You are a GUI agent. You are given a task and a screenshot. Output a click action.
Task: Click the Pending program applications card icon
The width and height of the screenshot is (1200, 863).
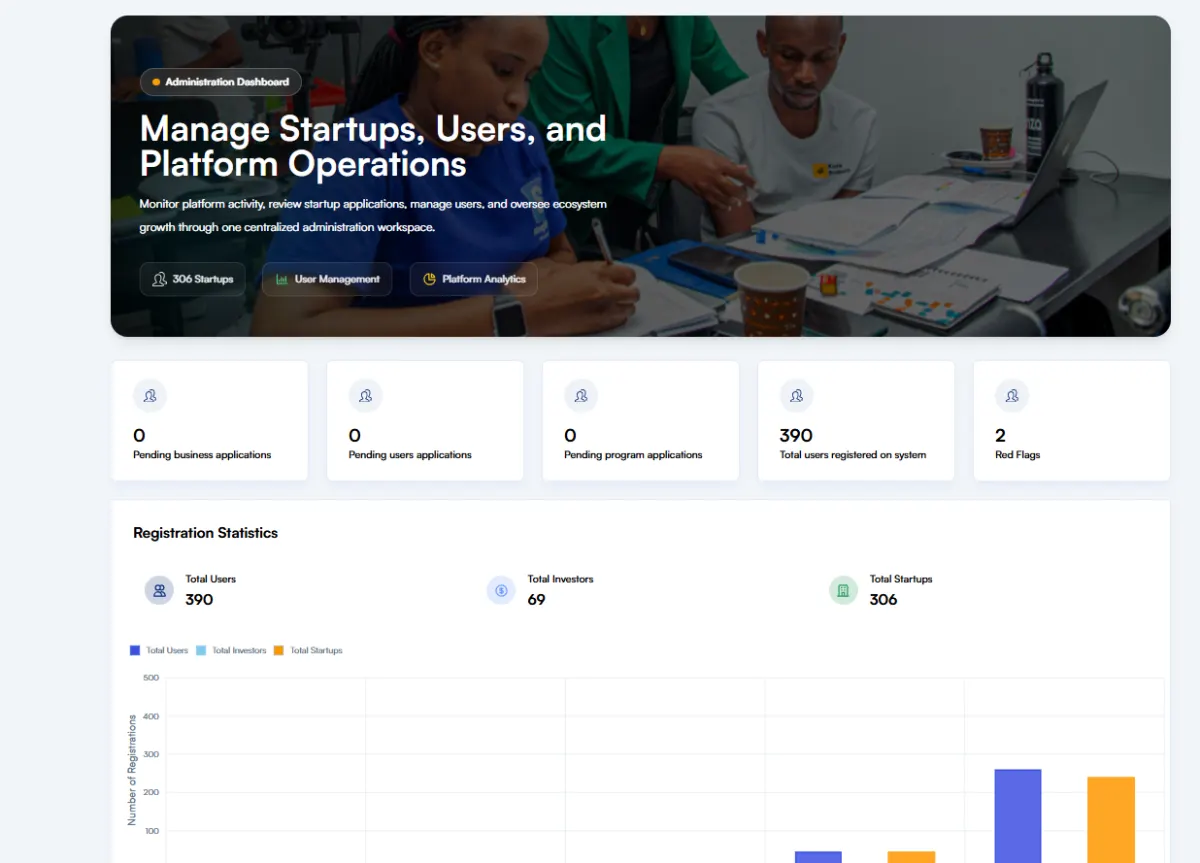[581, 396]
